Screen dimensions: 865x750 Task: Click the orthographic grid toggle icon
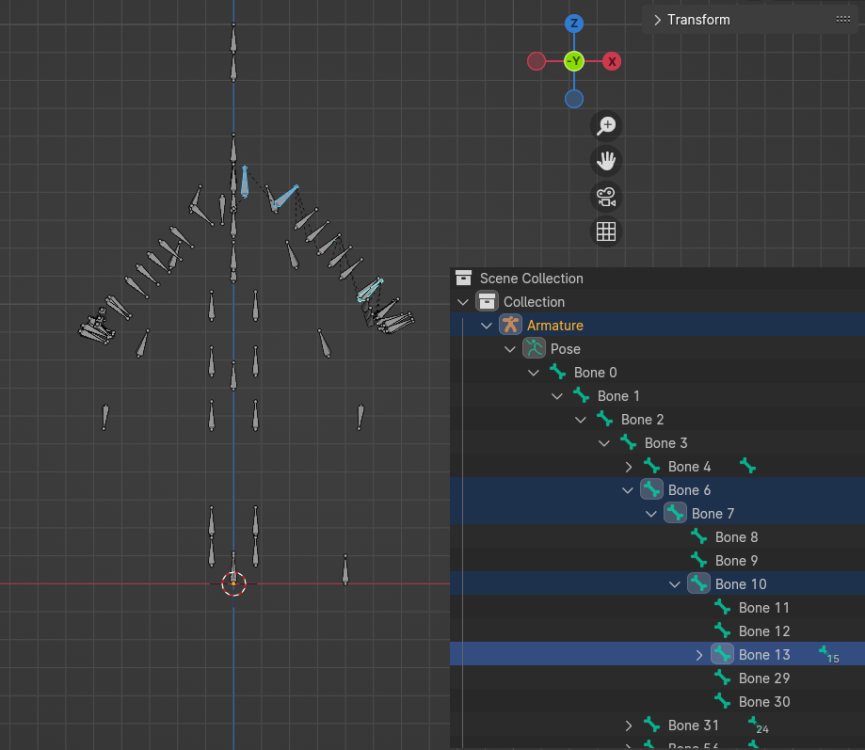pyautogui.click(x=605, y=231)
